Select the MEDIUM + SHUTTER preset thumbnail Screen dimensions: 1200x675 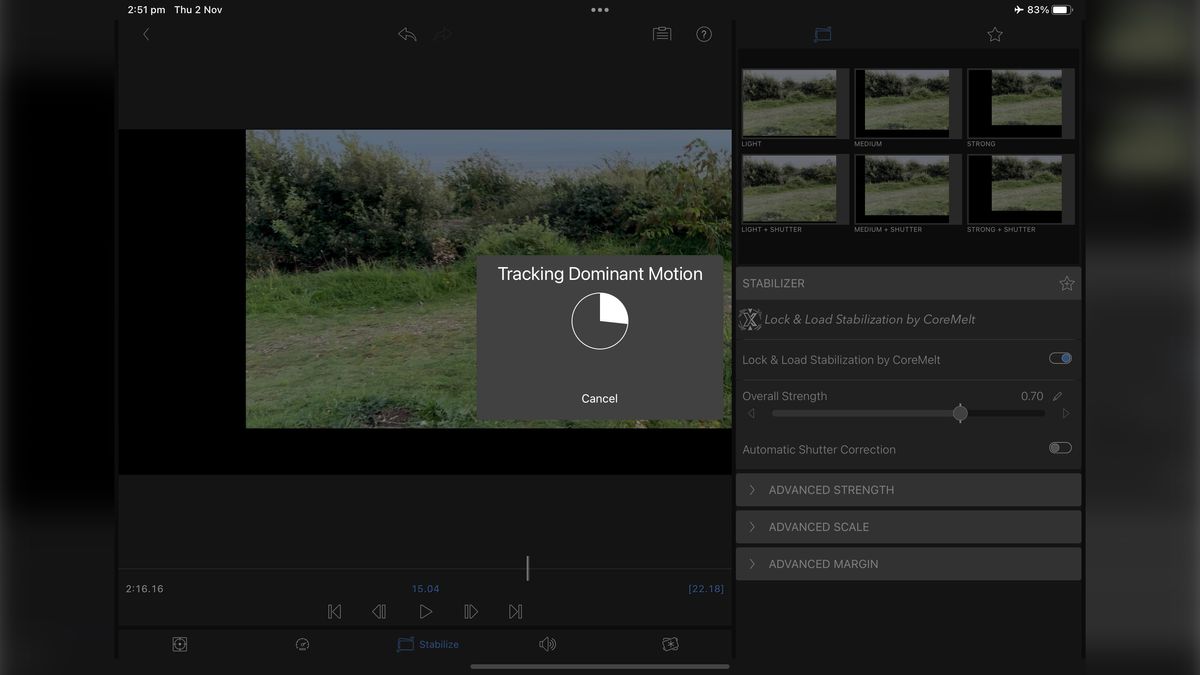tap(907, 189)
